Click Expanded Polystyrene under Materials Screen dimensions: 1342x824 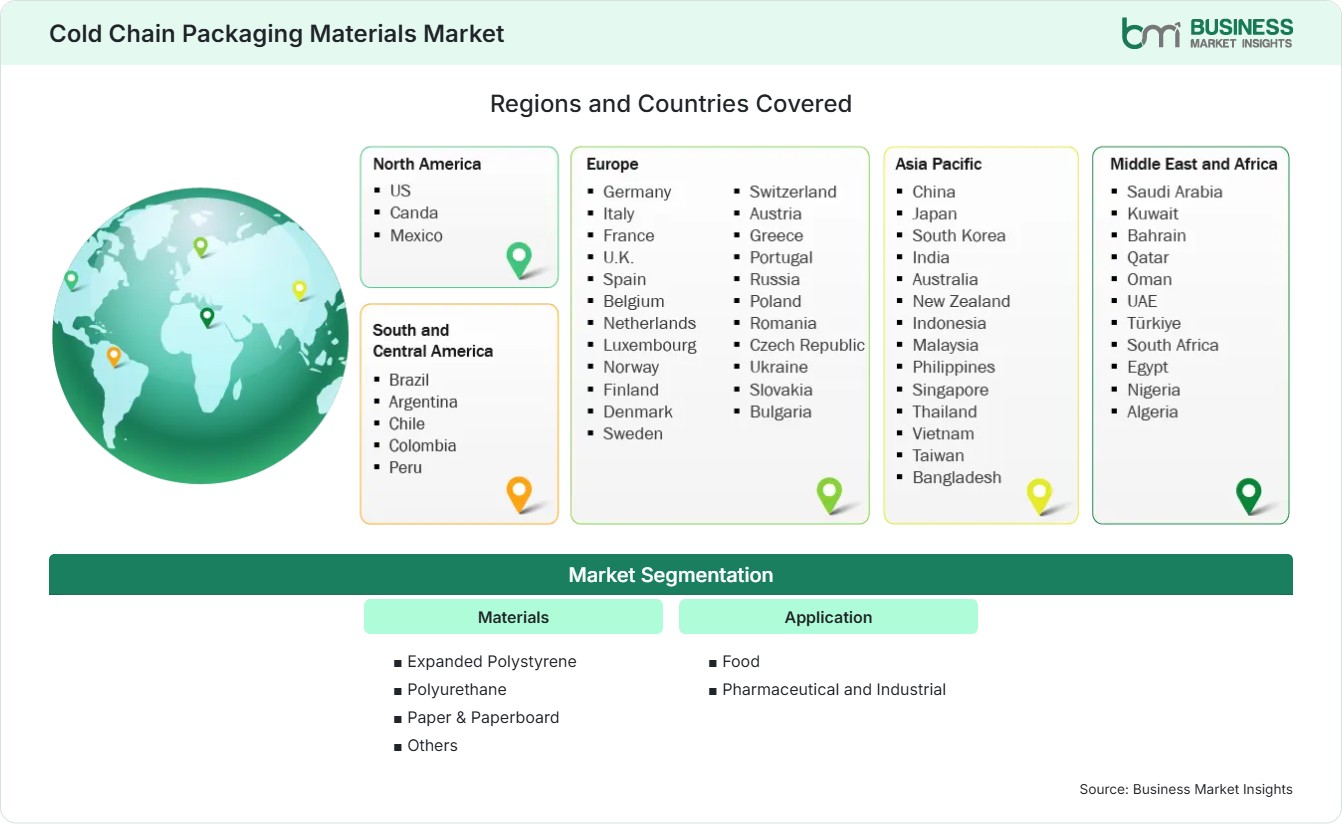[x=492, y=661]
